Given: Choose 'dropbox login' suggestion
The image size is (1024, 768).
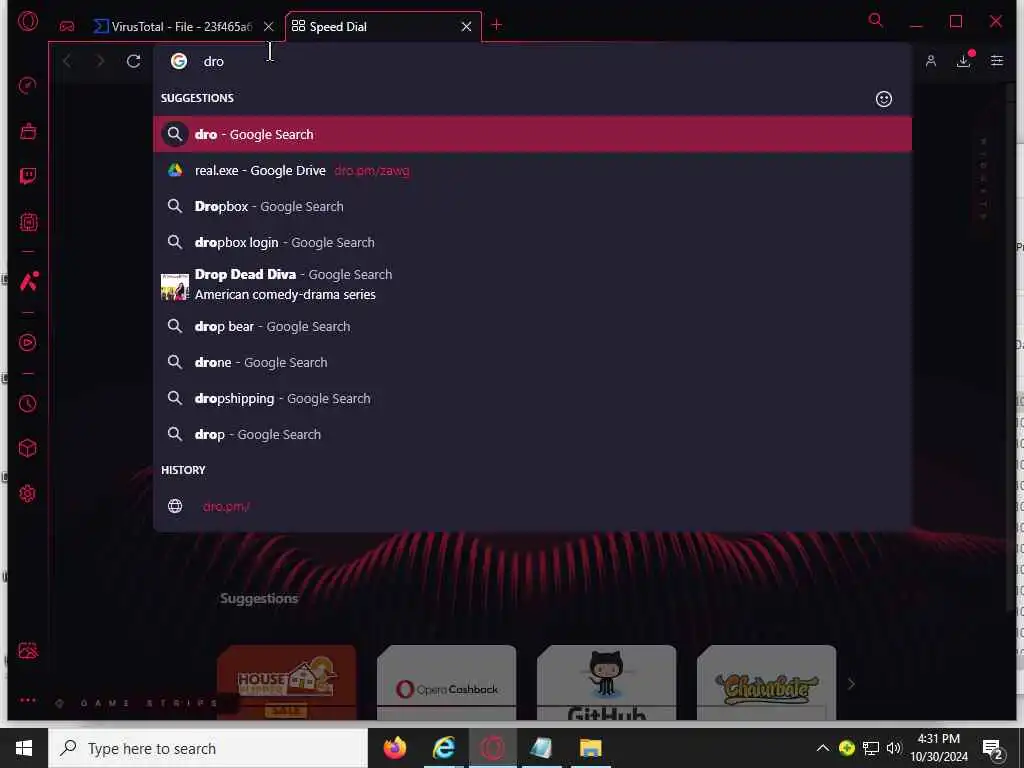Looking at the screenshot, I should pyautogui.click(x=532, y=242).
